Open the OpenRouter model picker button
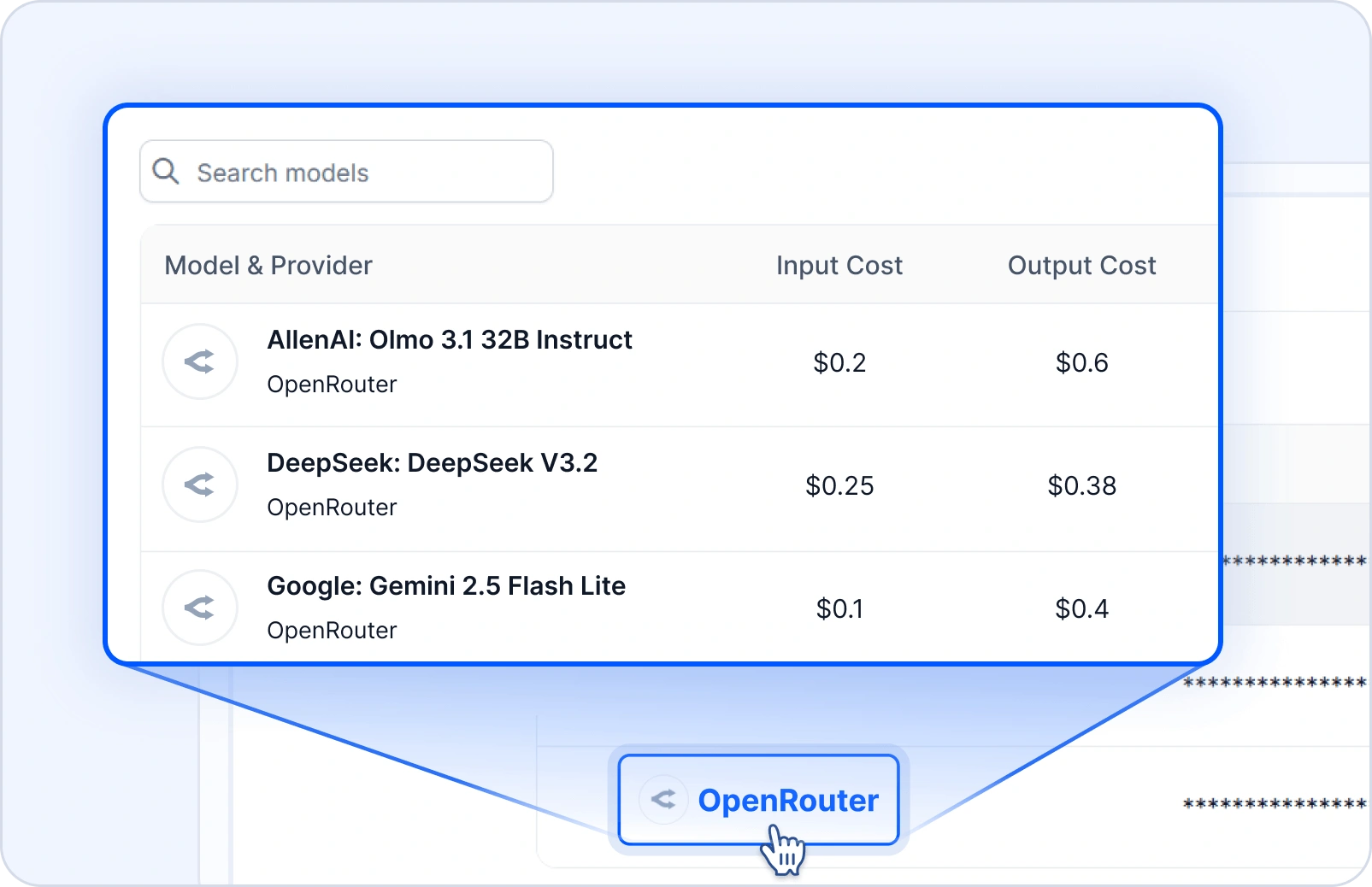Screen dimensions: 1372x887 click(759, 799)
